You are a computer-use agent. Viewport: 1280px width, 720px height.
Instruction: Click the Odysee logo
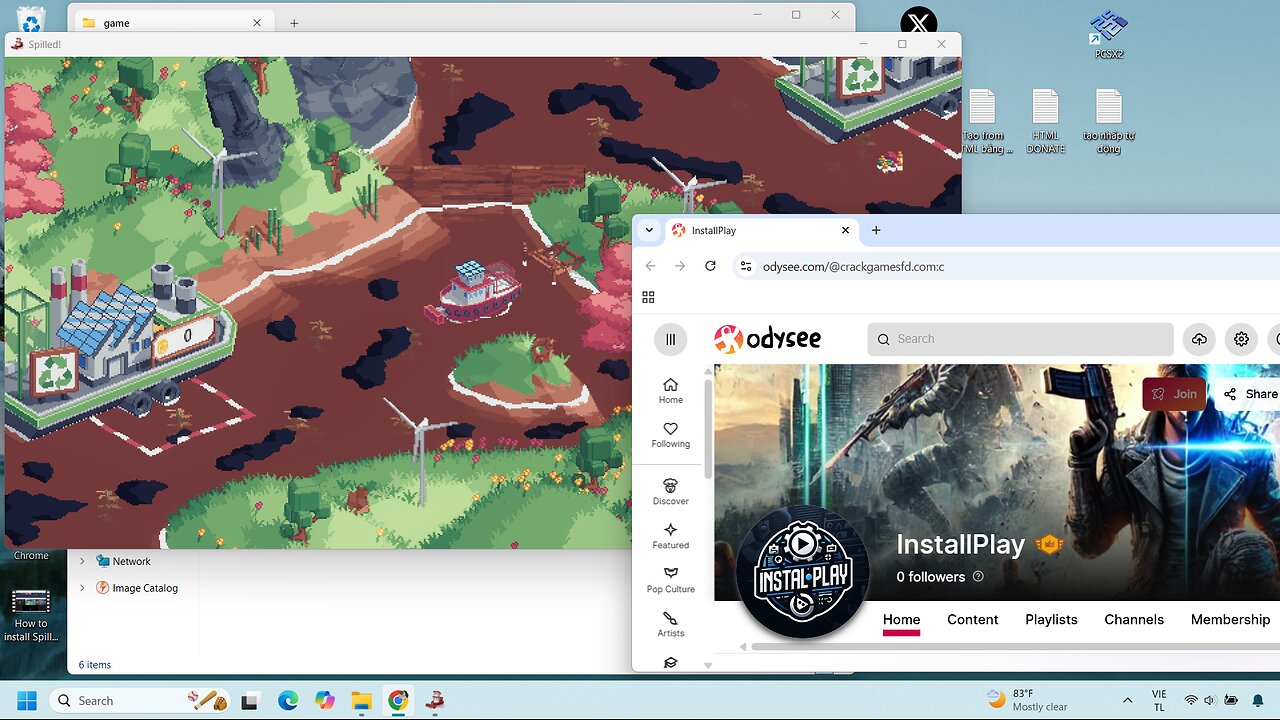[768, 339]
